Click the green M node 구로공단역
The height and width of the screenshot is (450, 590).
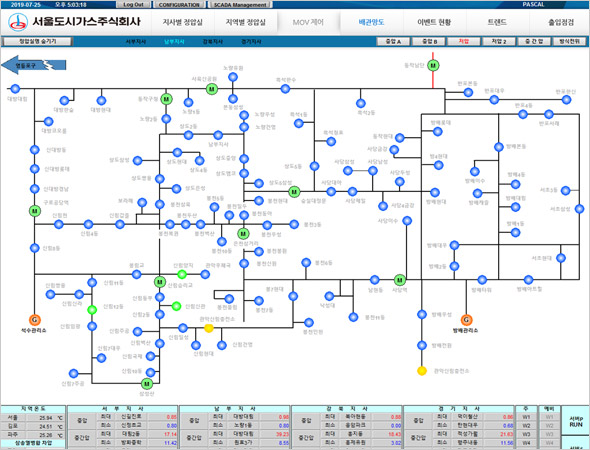pyautogui.click(x=35, y=211)
